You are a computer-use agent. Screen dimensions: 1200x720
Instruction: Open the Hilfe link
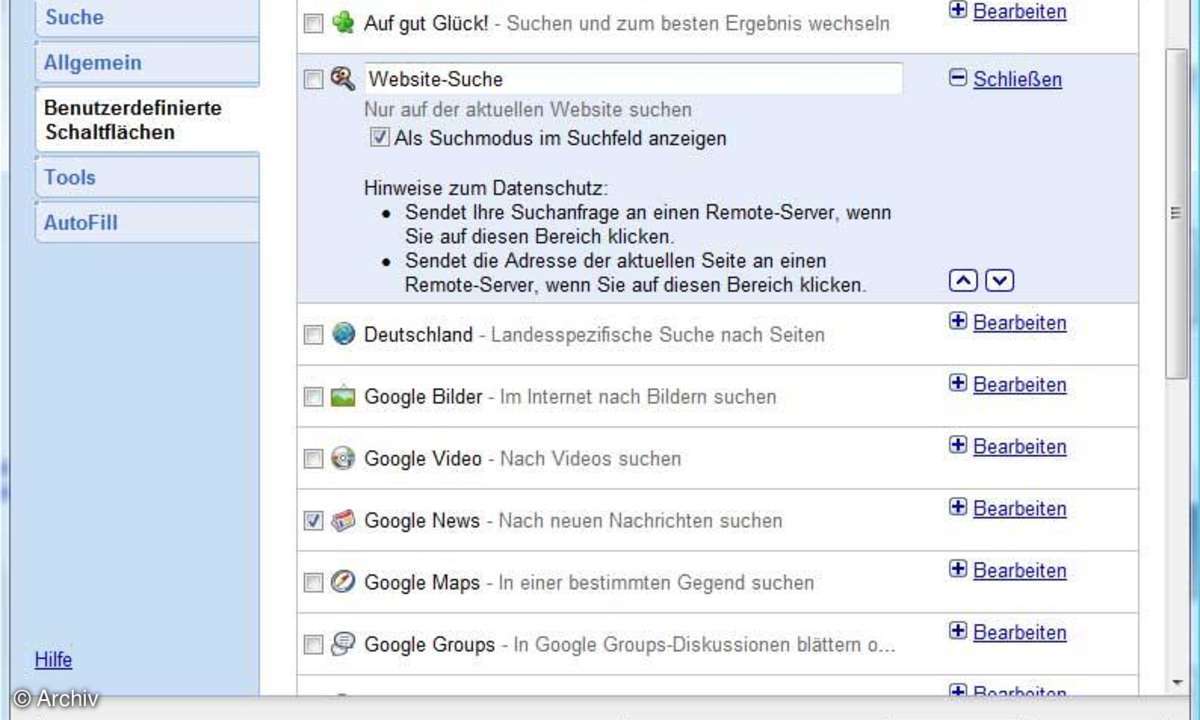pos(53,660)
